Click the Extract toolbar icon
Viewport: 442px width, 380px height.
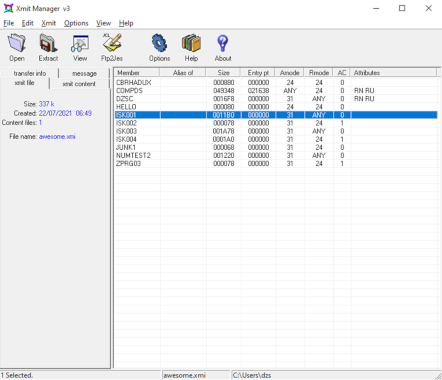[48, 48]
